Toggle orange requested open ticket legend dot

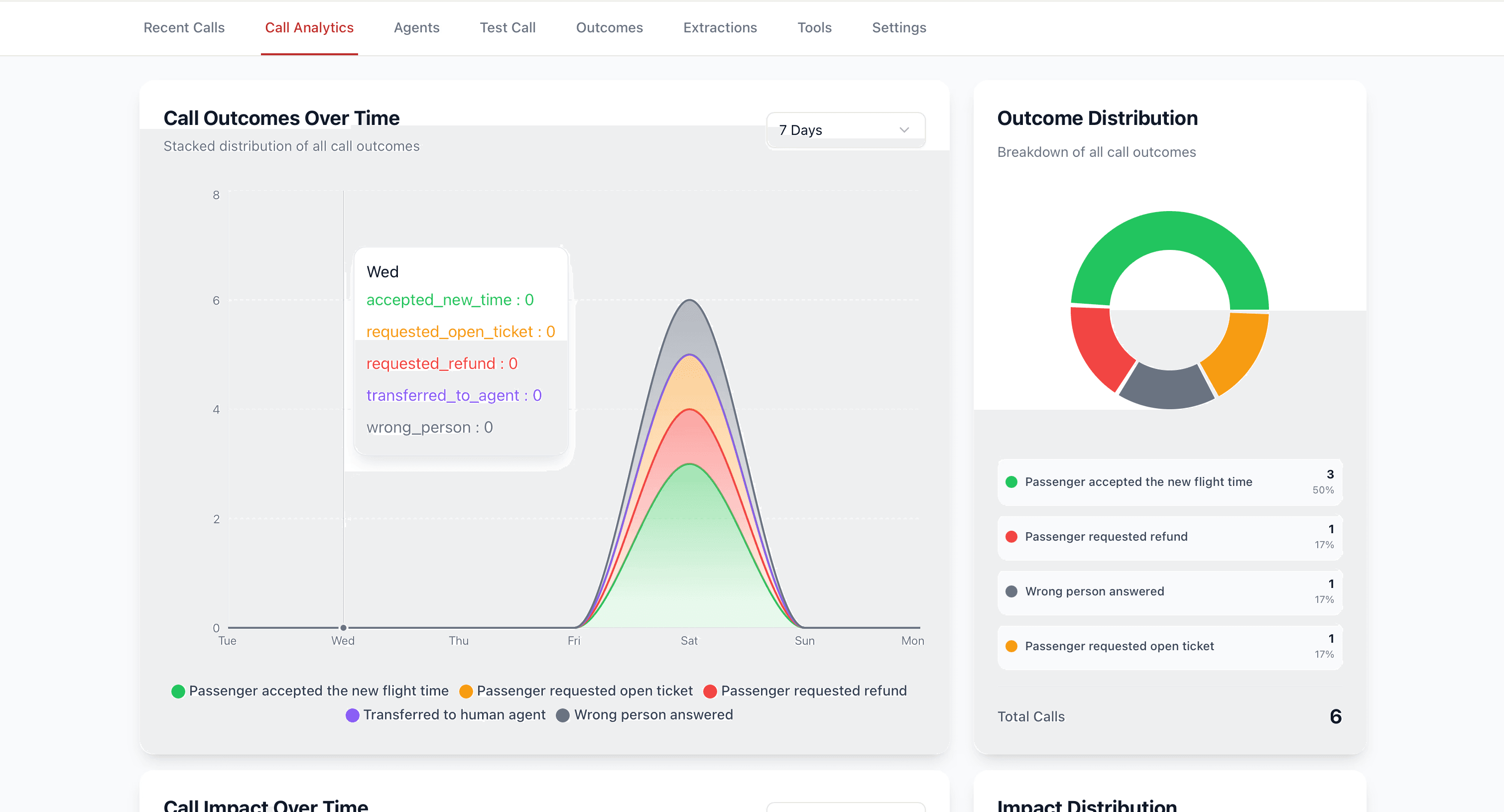pyautogui.click(x=466, y=691)
